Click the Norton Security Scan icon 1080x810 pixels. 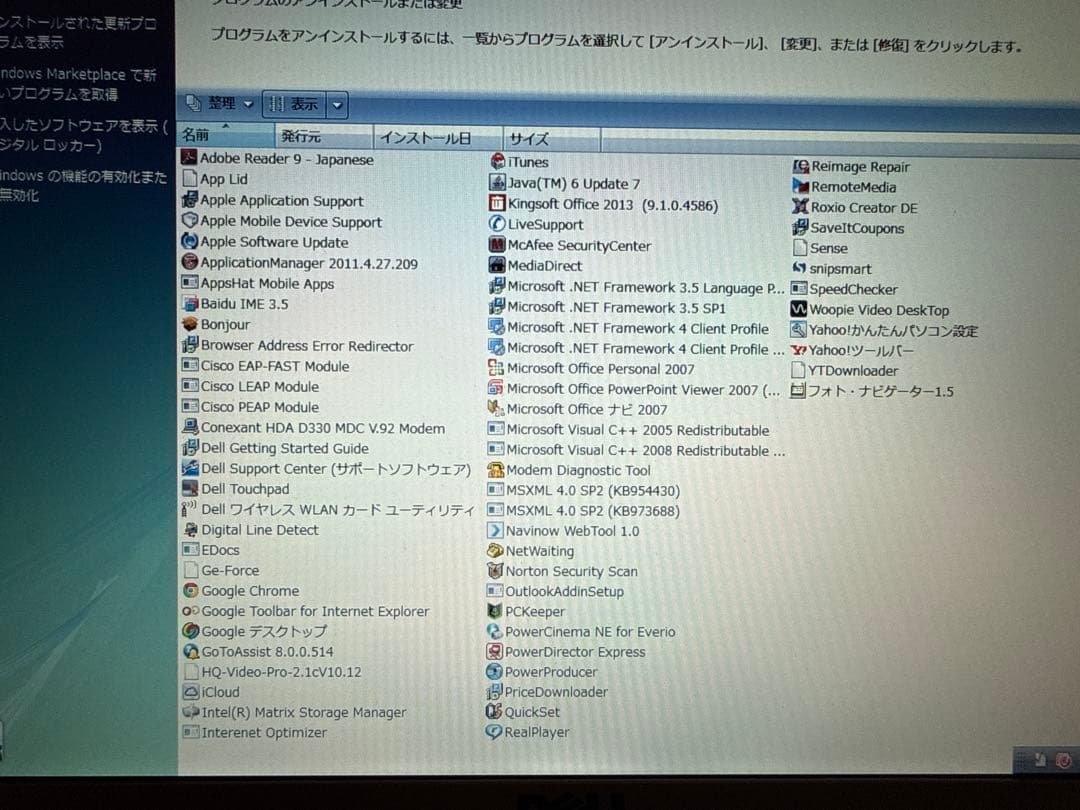click(495, 570)
